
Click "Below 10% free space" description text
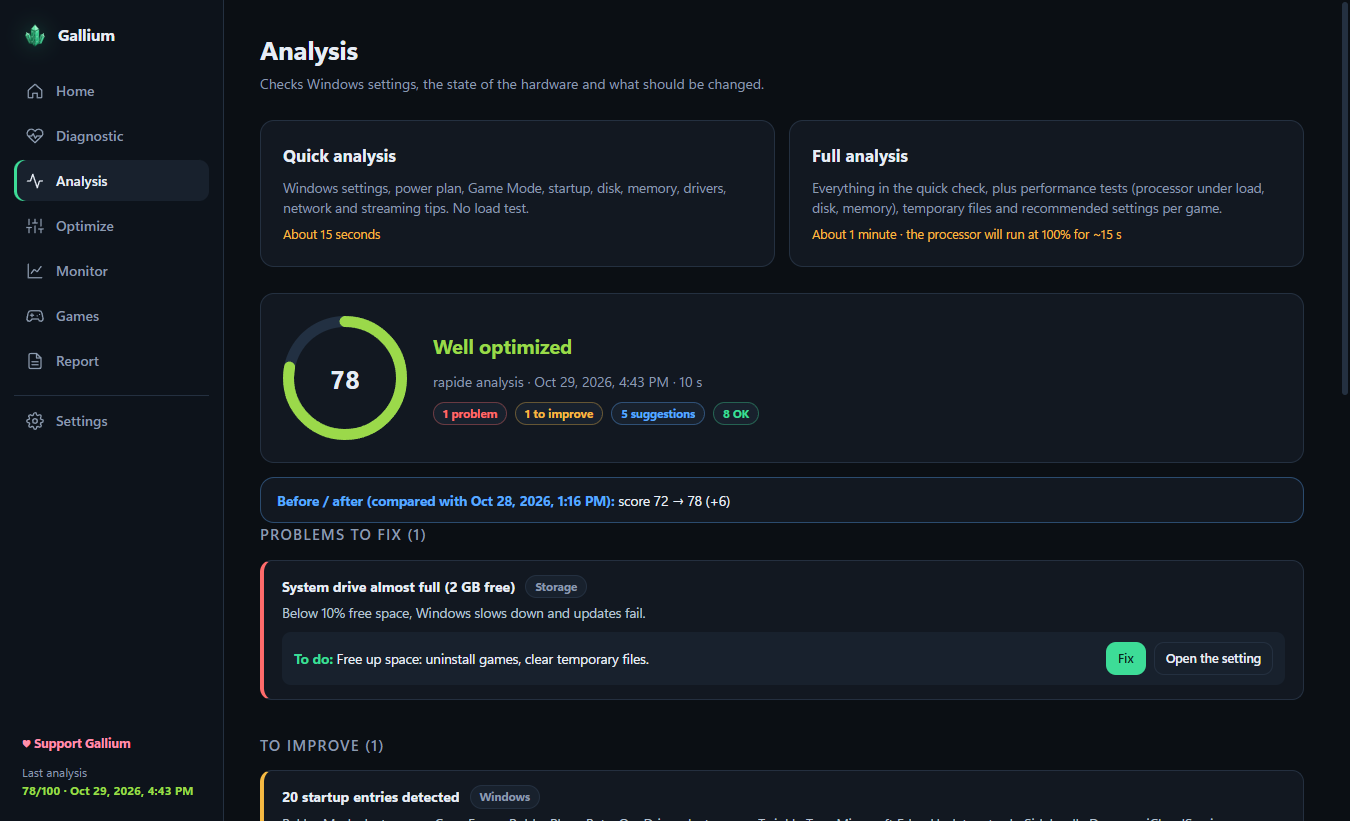click(x=464, y=613)
